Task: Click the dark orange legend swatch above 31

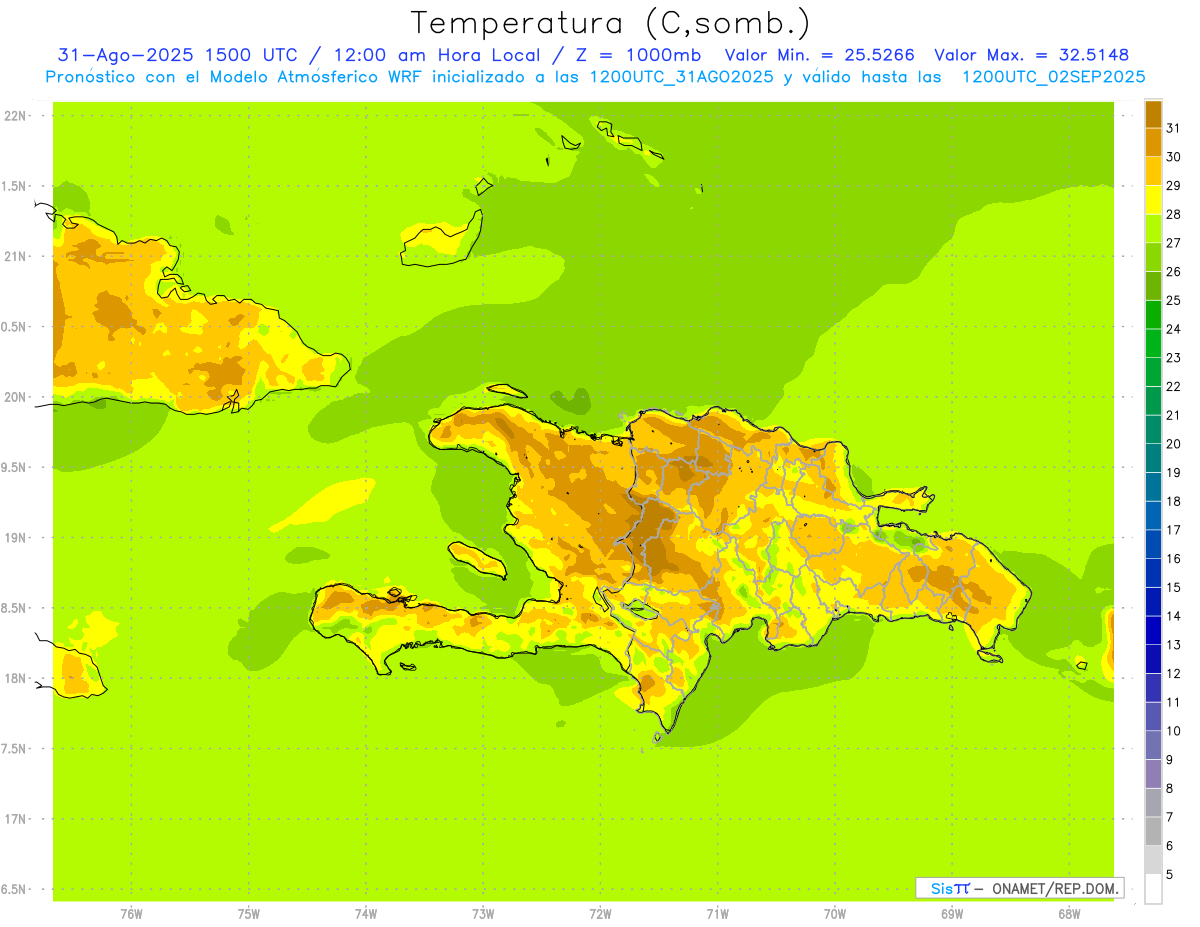Action: tap(1153, 113)
